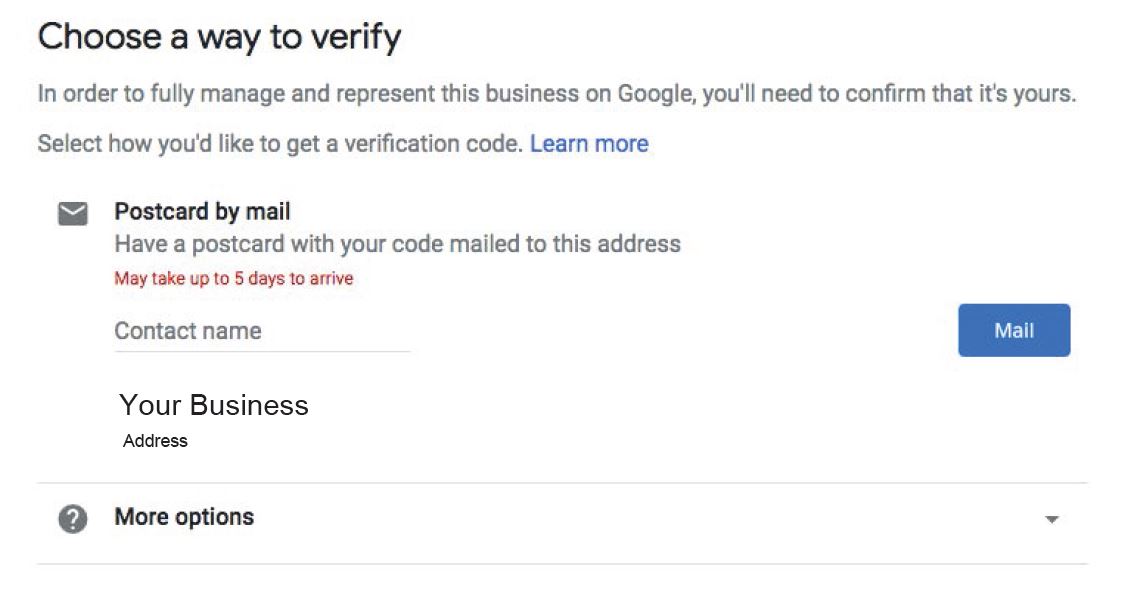The width and height of the screenshot is (1145, 595).
Task: Click the Address line under business
Action: 155,441
